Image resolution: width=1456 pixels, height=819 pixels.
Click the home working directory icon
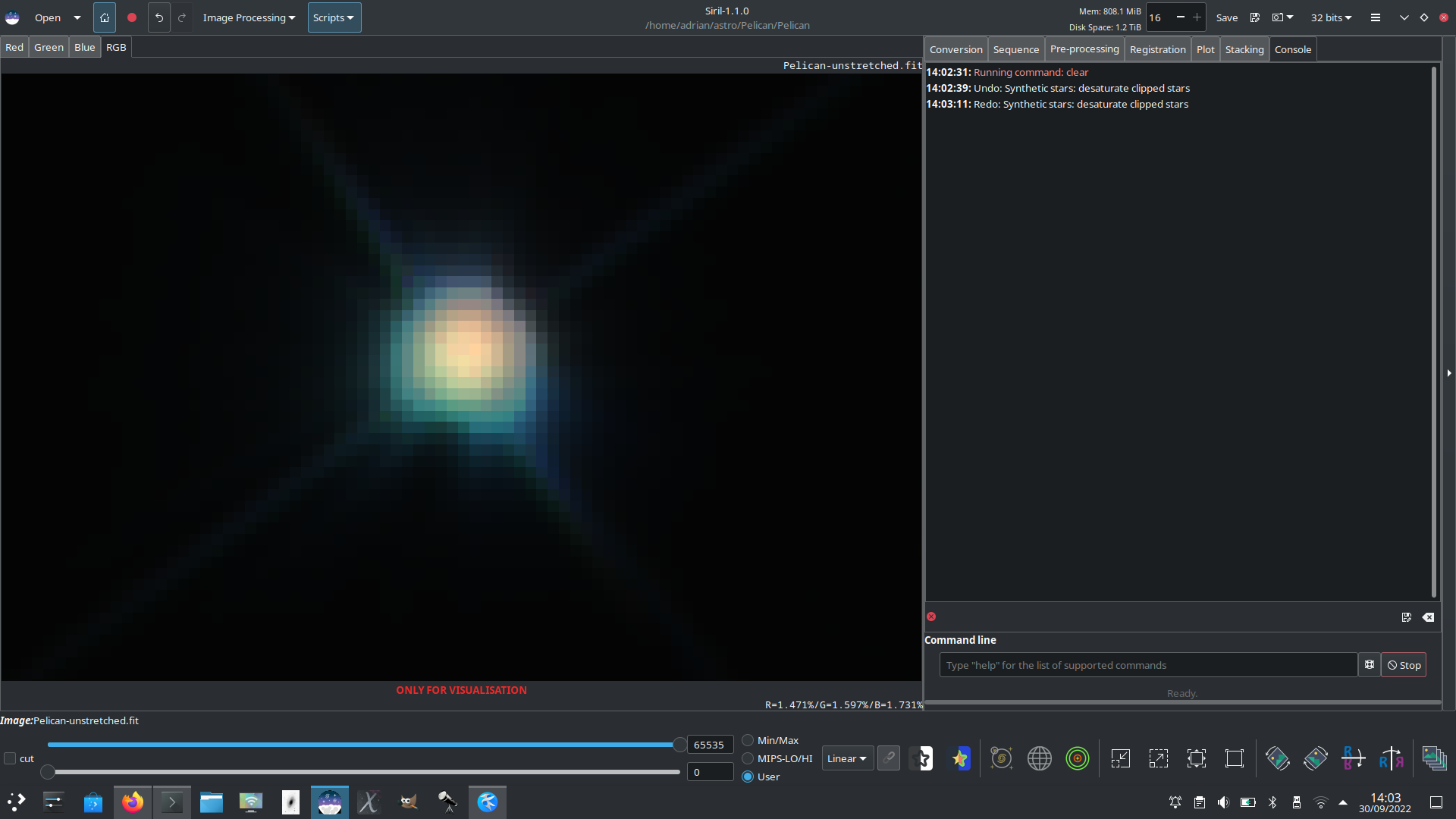[x=105, y=17]
